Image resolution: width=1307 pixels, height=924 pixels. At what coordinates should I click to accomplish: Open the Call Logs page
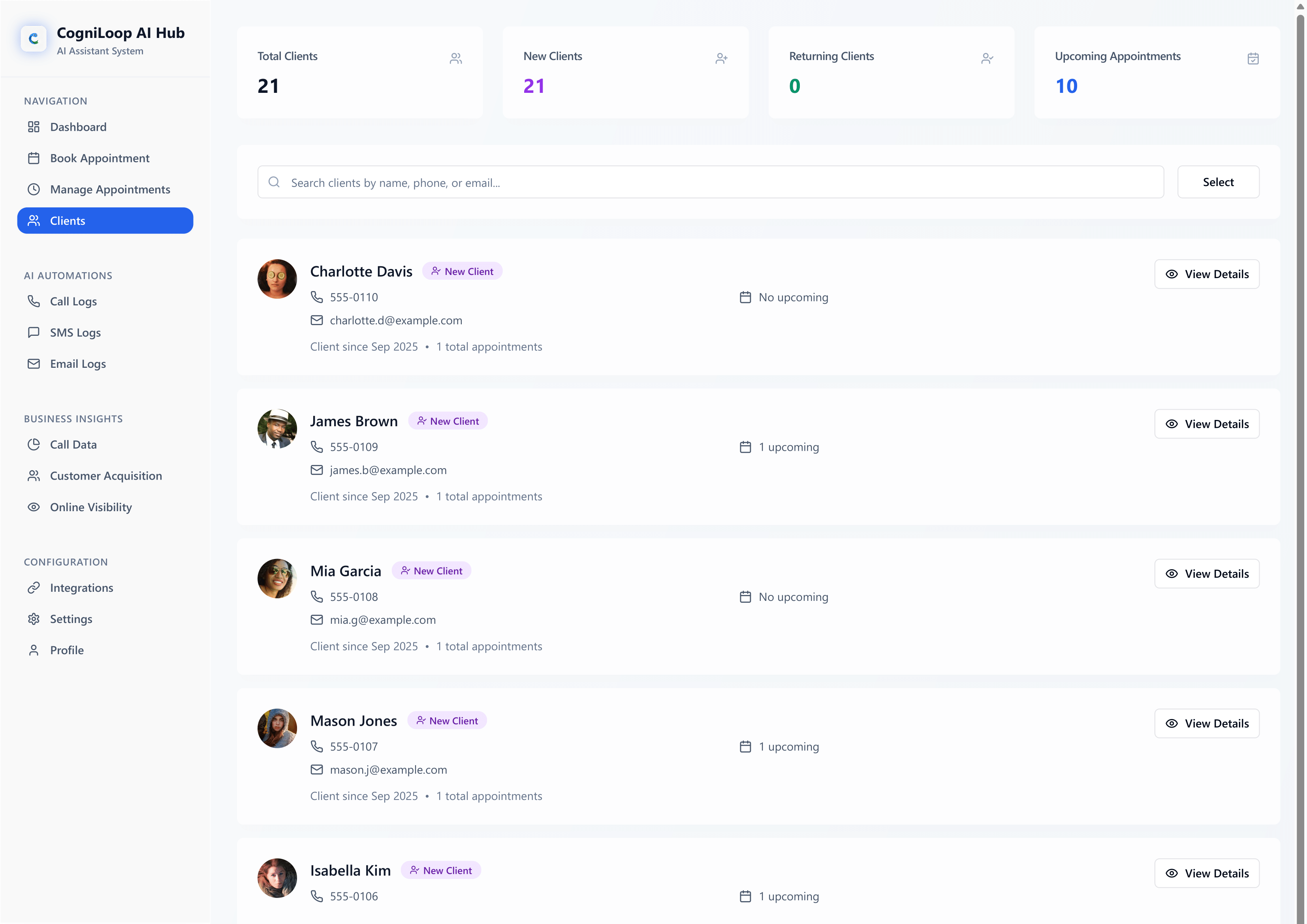(x=73, y=301)
